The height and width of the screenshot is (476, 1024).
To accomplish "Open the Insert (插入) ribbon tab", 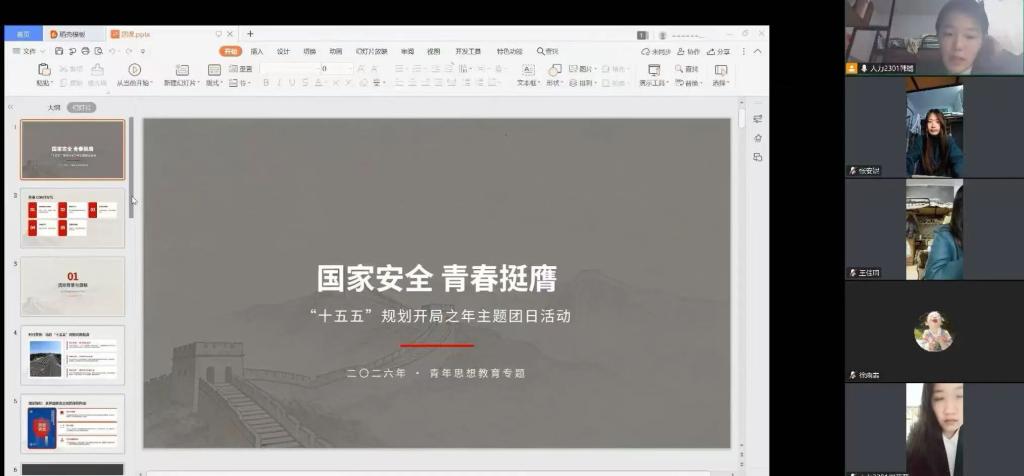I will [x=257, y=51].
